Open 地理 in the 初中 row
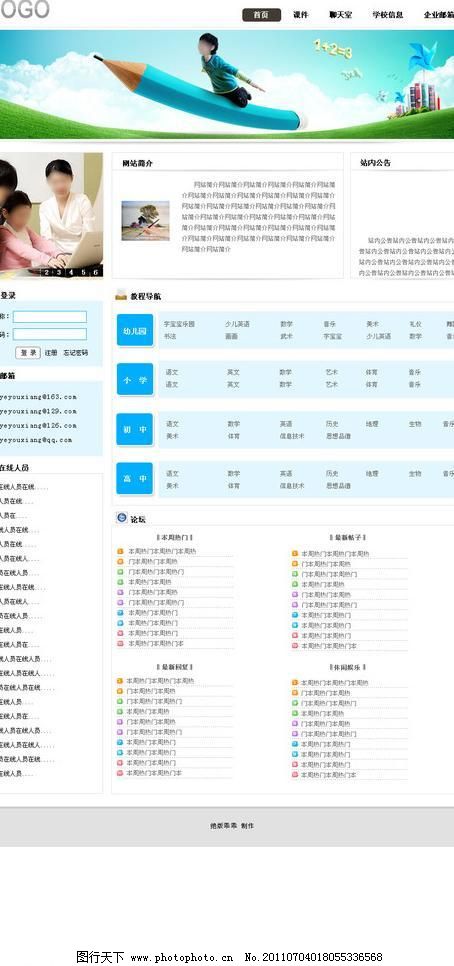 (x=372, y=424)
